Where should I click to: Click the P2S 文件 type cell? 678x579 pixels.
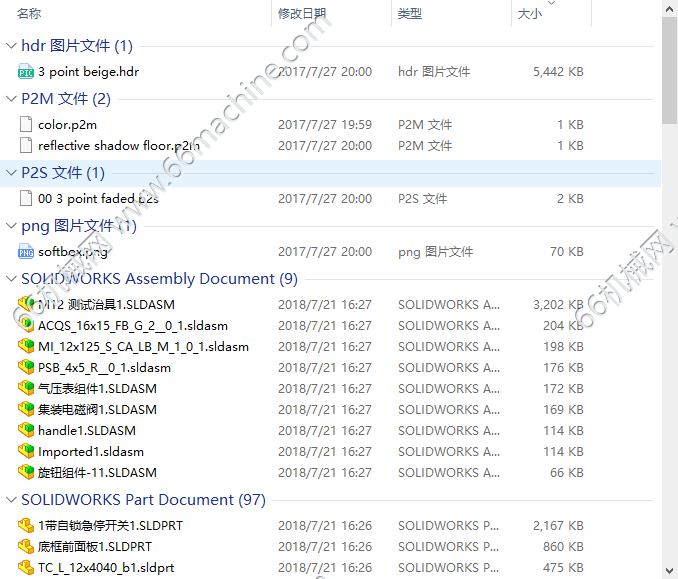click(422, 198)
